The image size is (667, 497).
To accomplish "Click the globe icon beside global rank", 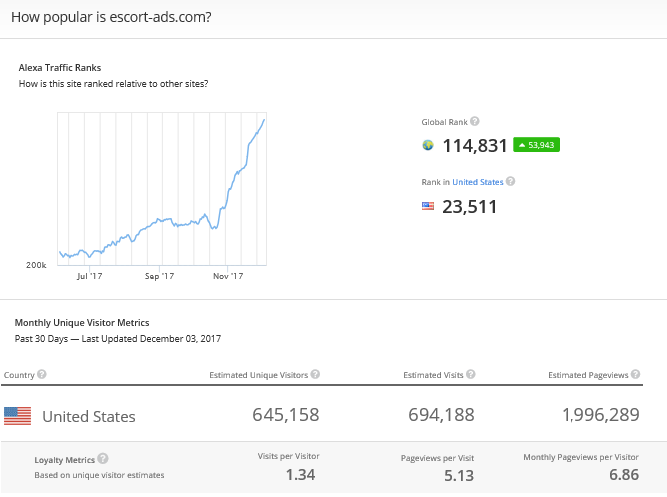I will [x=428, y=145].
